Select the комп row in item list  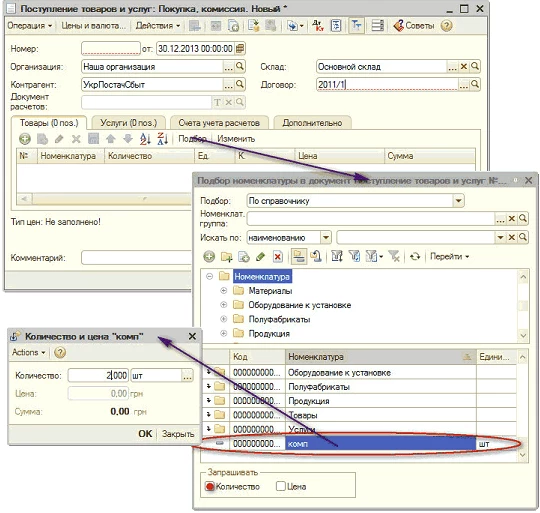pyautogui.click(x=359, y=444)
